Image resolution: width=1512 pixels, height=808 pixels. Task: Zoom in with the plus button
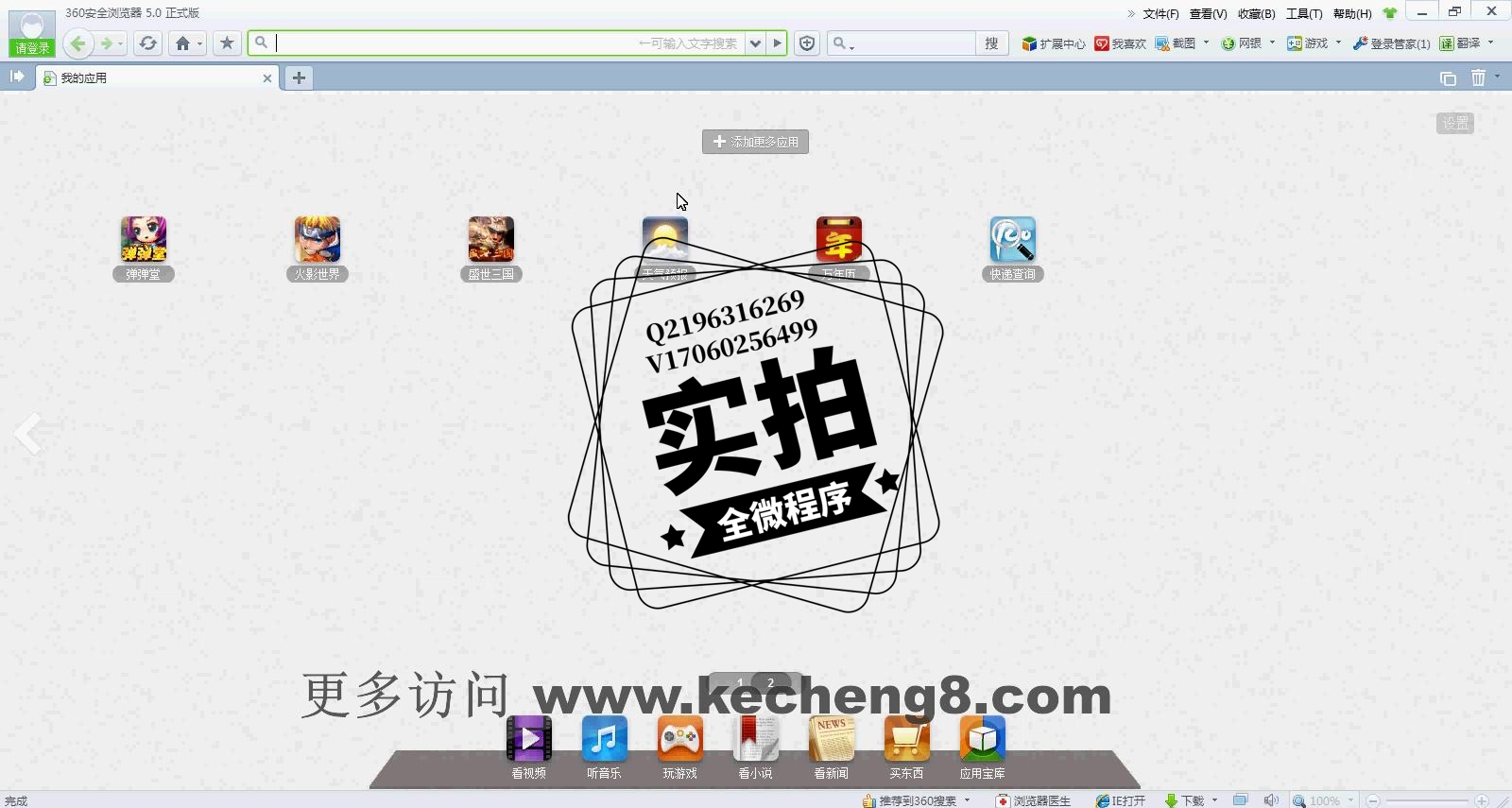click(x=1482, y=800)
